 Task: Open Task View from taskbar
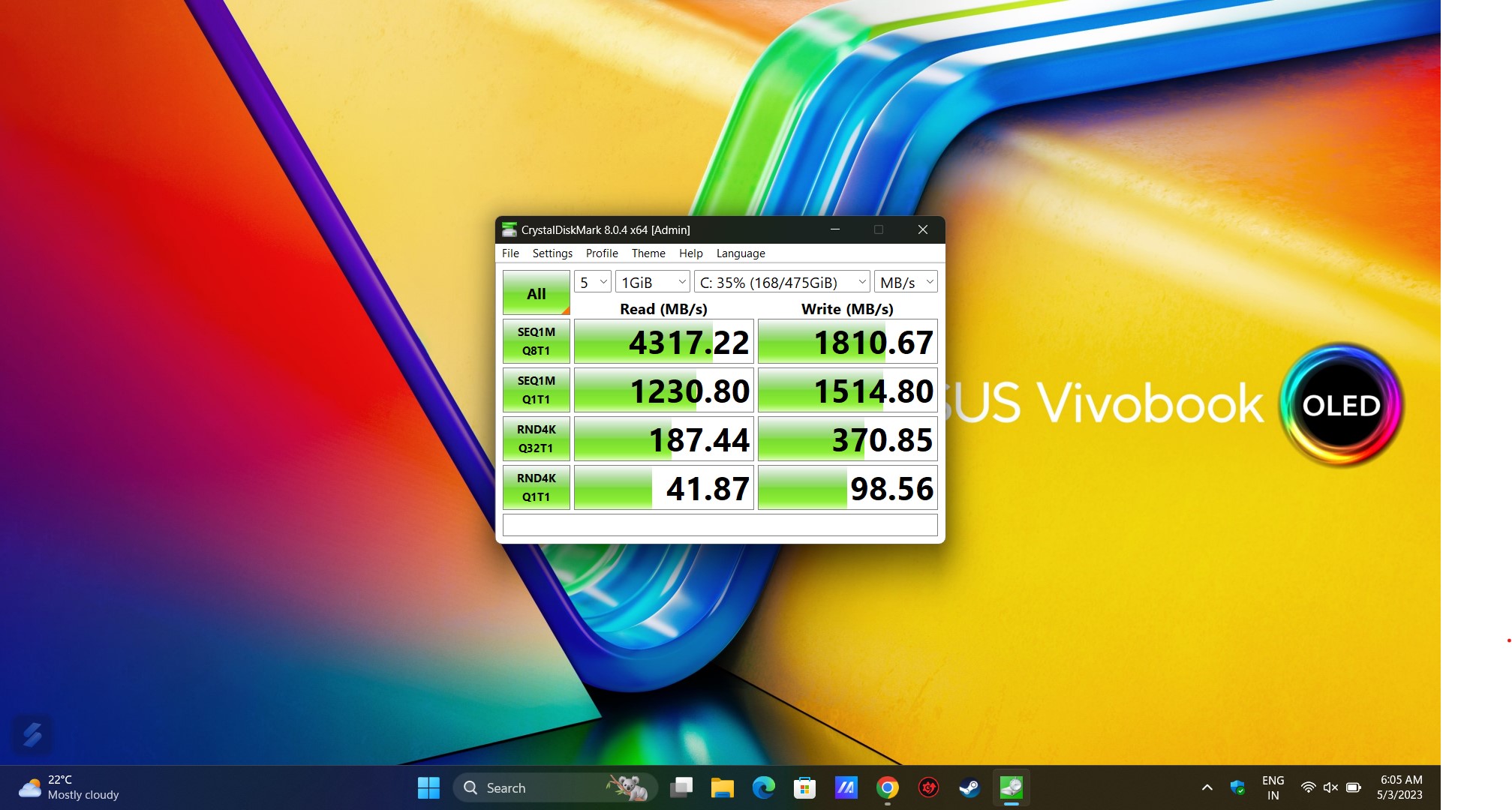pyautogui.click(x=681, y=787)
